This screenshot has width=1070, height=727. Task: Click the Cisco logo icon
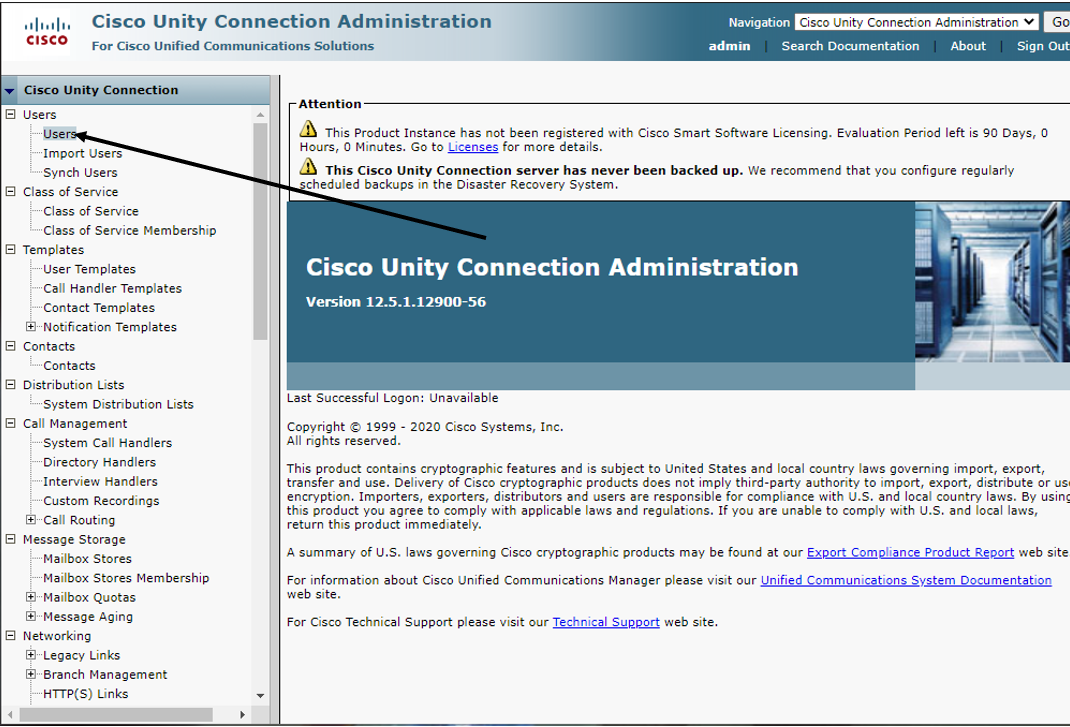[x=46, y=31]
